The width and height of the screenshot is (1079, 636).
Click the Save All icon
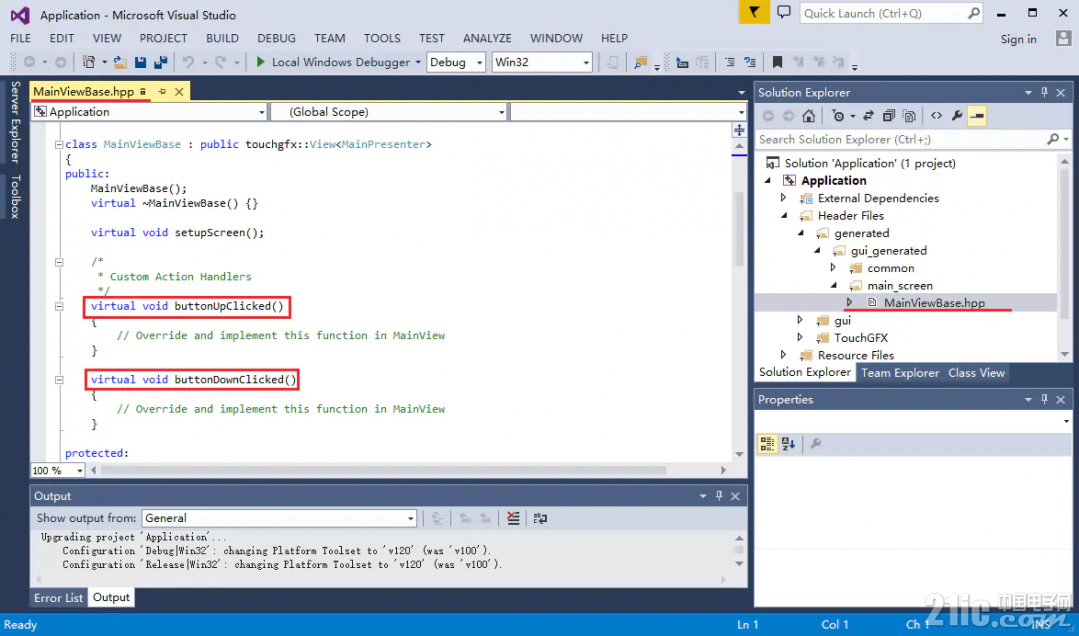point(160,62)
